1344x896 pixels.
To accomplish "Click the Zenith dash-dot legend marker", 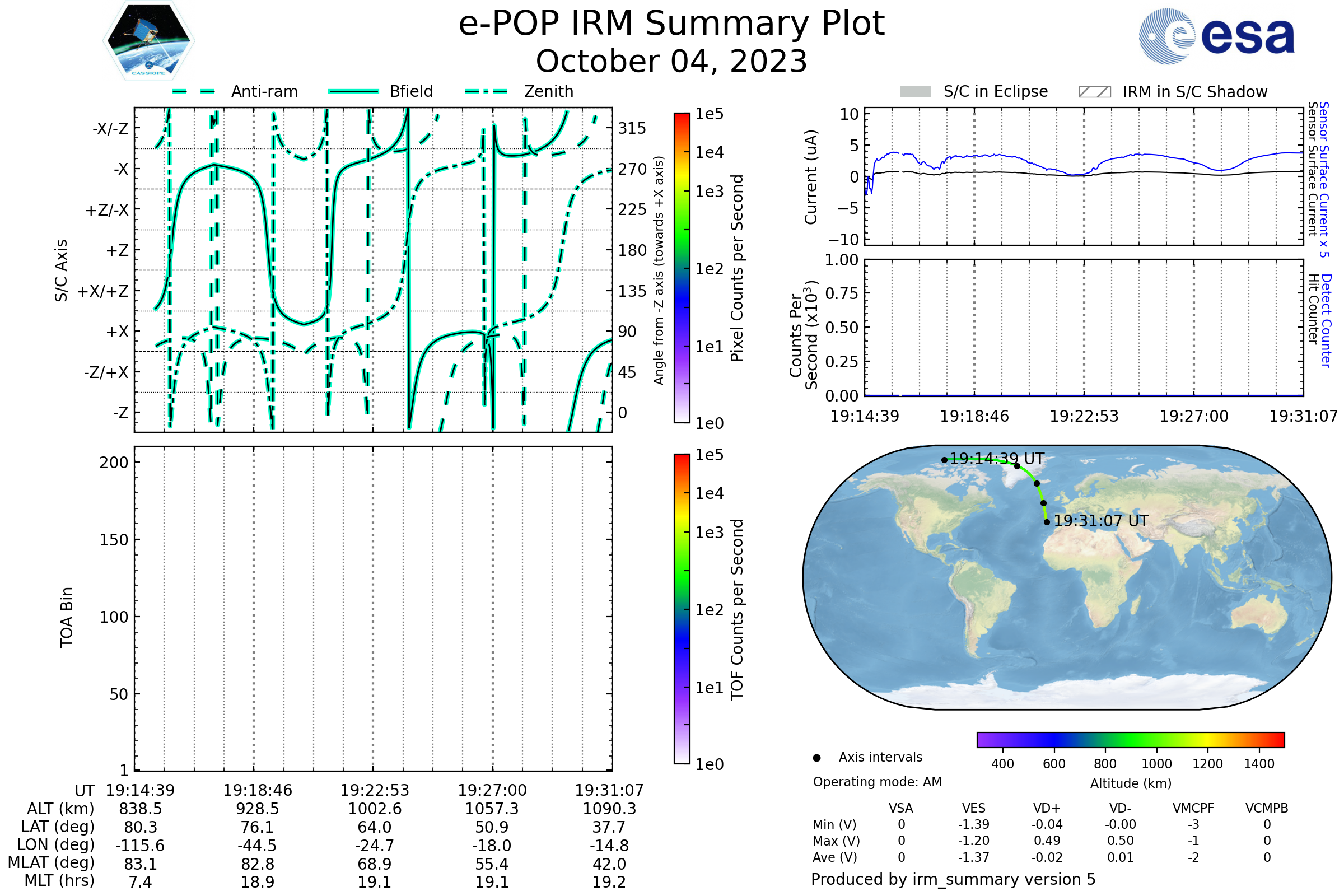I will 486,91.
